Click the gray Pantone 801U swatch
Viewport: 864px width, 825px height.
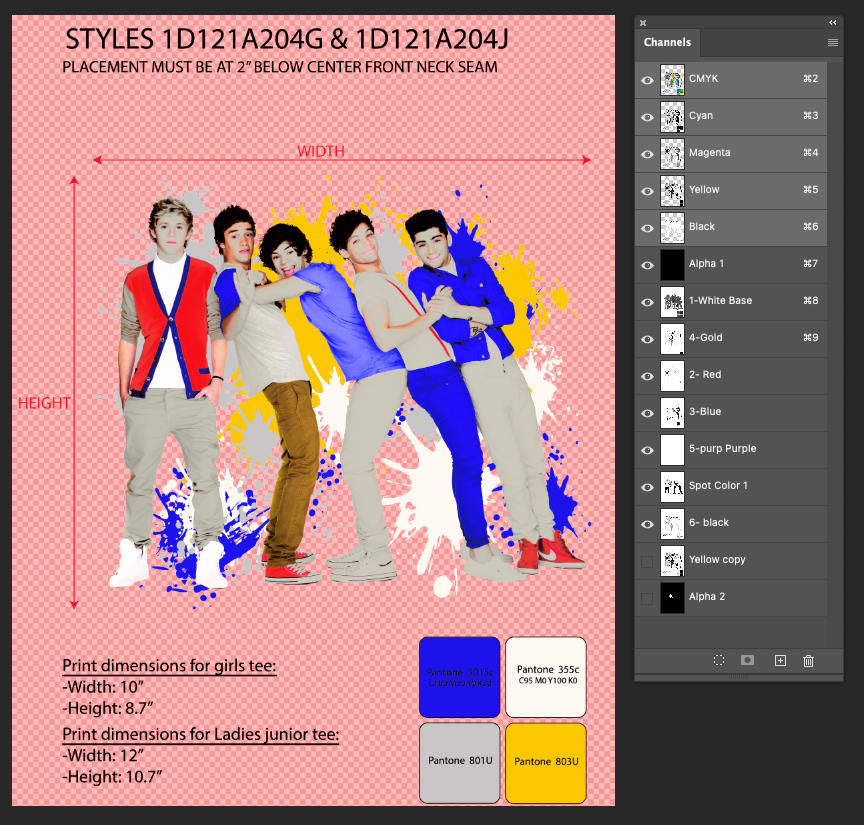pos(460,763)
